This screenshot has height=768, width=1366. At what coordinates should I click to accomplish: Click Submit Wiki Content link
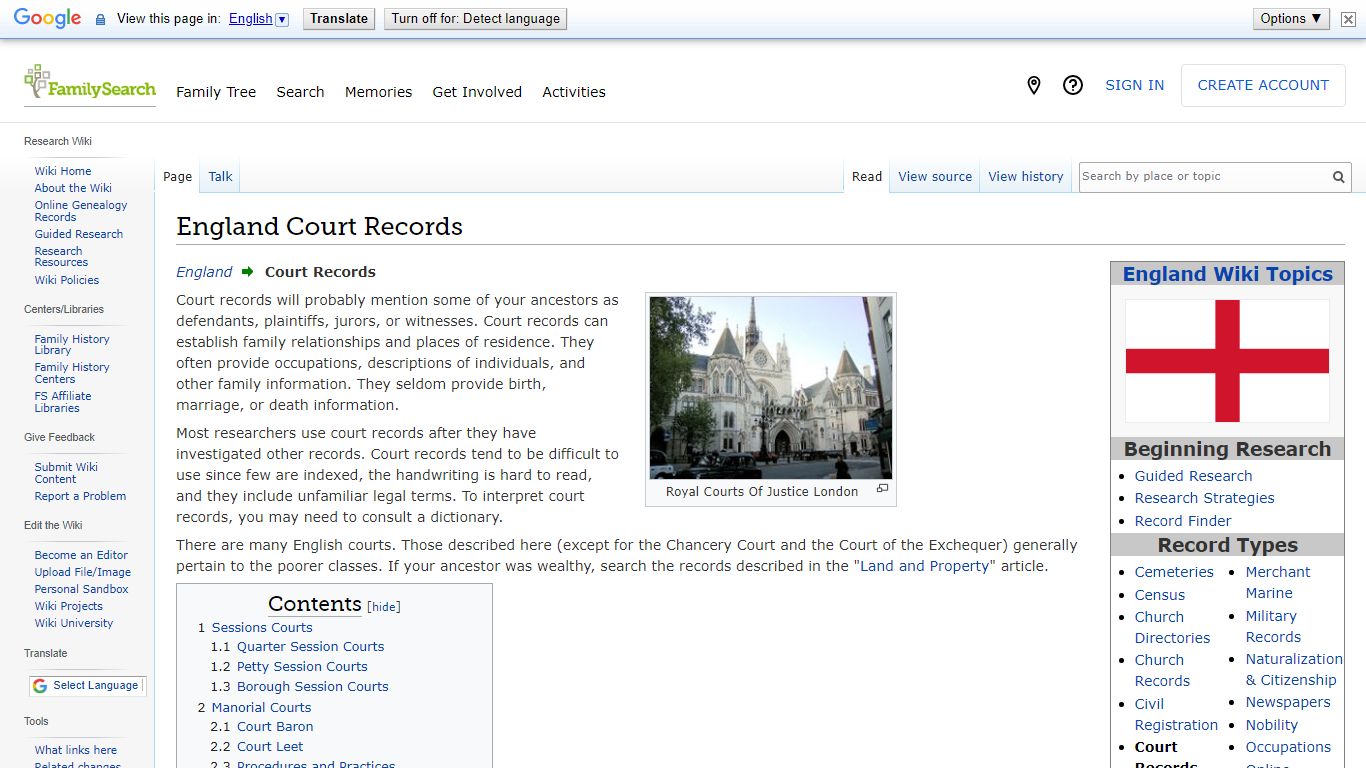(66, 473)
